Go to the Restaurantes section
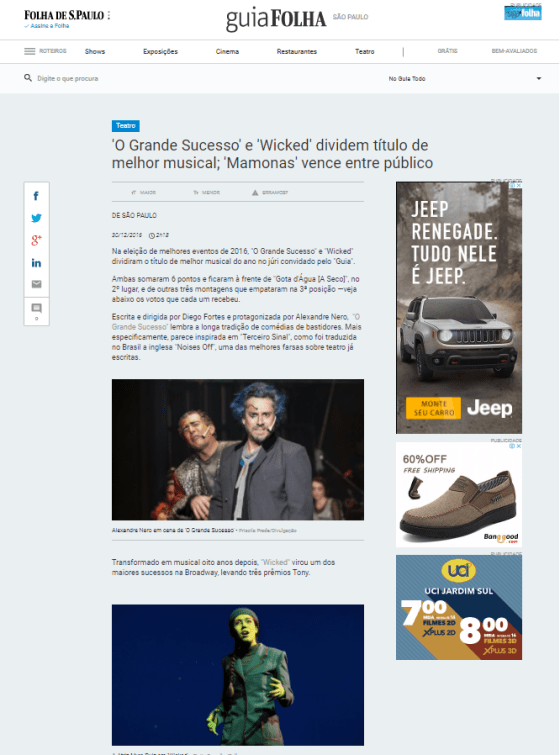560x755 pixels. coord(297,52)
